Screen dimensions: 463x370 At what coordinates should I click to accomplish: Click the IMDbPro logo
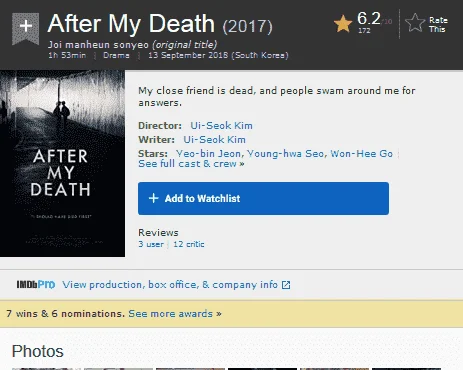(x=36, y=284)
